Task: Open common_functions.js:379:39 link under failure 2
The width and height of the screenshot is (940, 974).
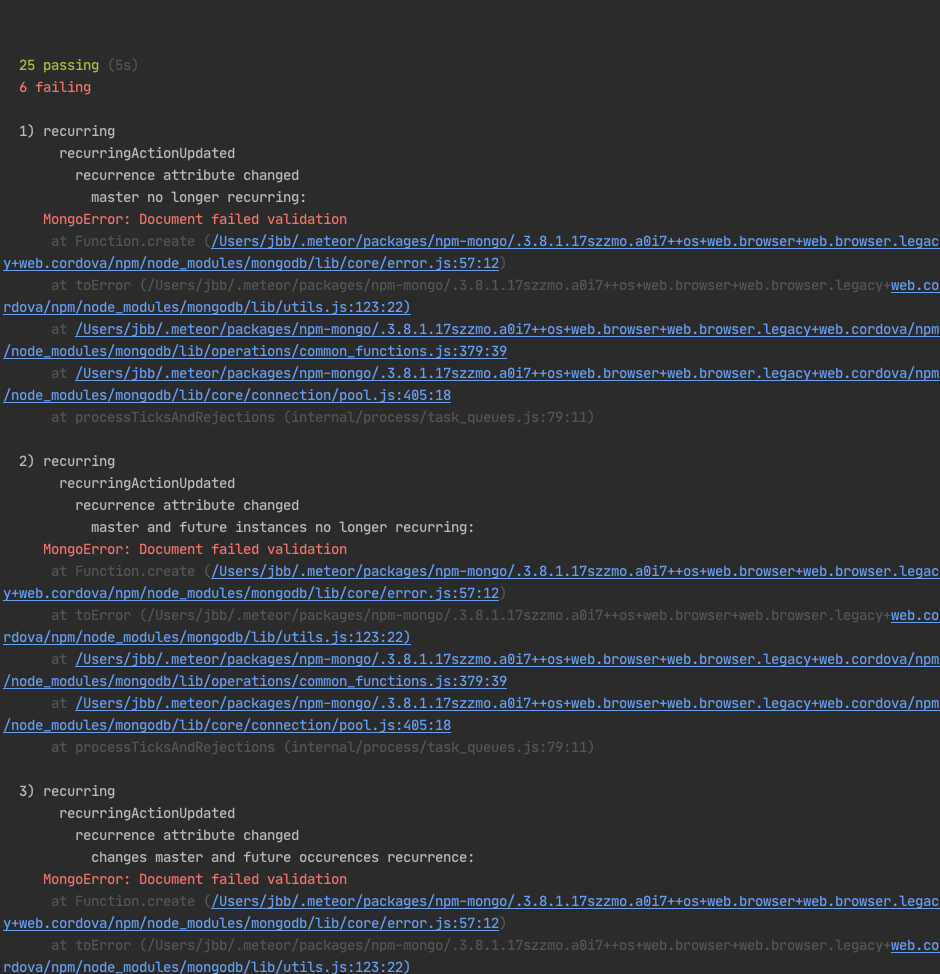Action: click(x=255, y=681)
